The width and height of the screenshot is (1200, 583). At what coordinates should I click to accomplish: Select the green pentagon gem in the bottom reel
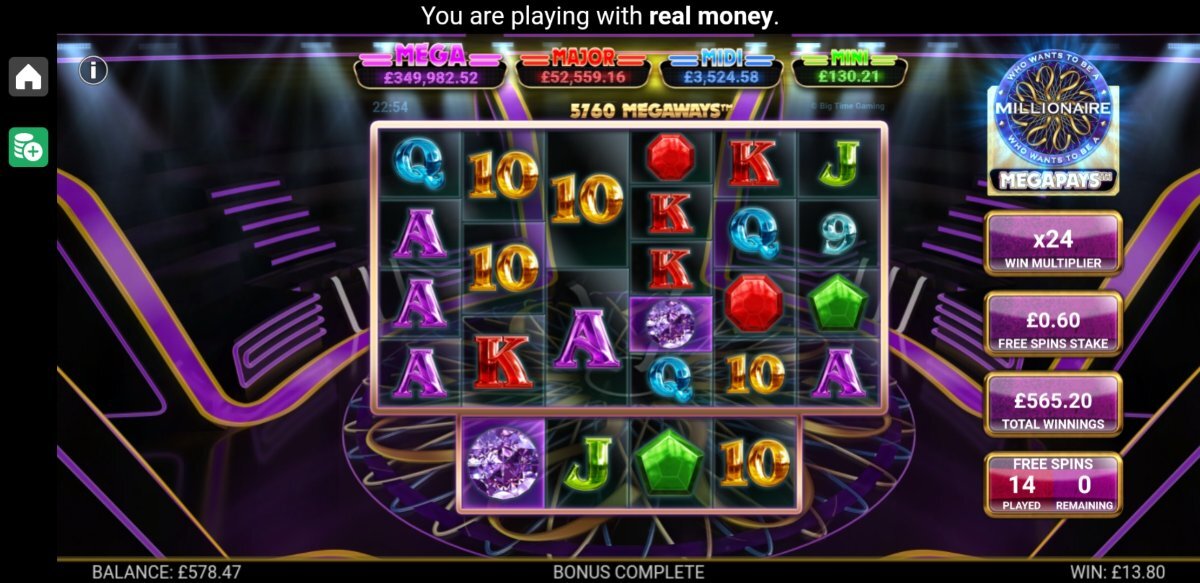pyautogui.click(x=670, y=461)
